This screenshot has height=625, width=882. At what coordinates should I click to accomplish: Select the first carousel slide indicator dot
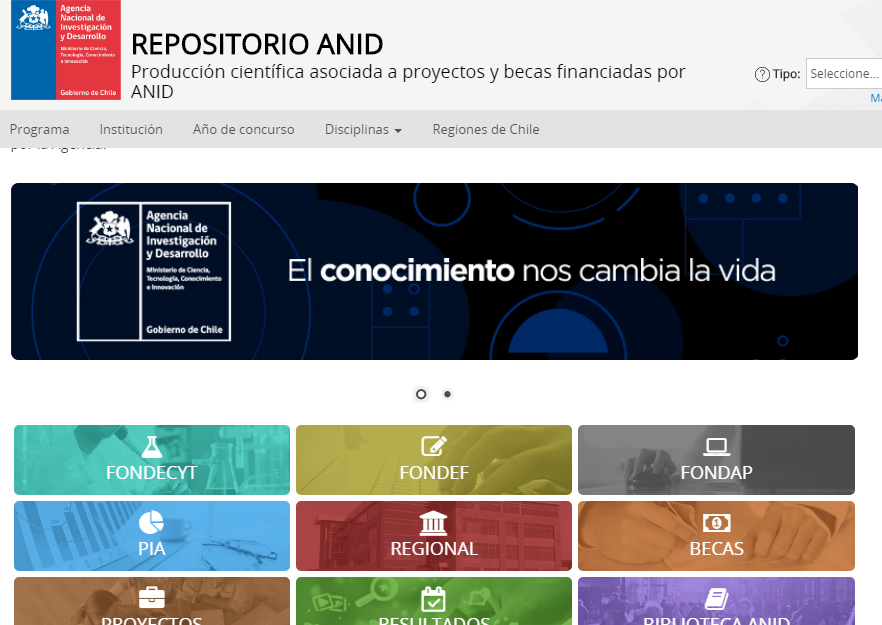click(x=421, y=394)
